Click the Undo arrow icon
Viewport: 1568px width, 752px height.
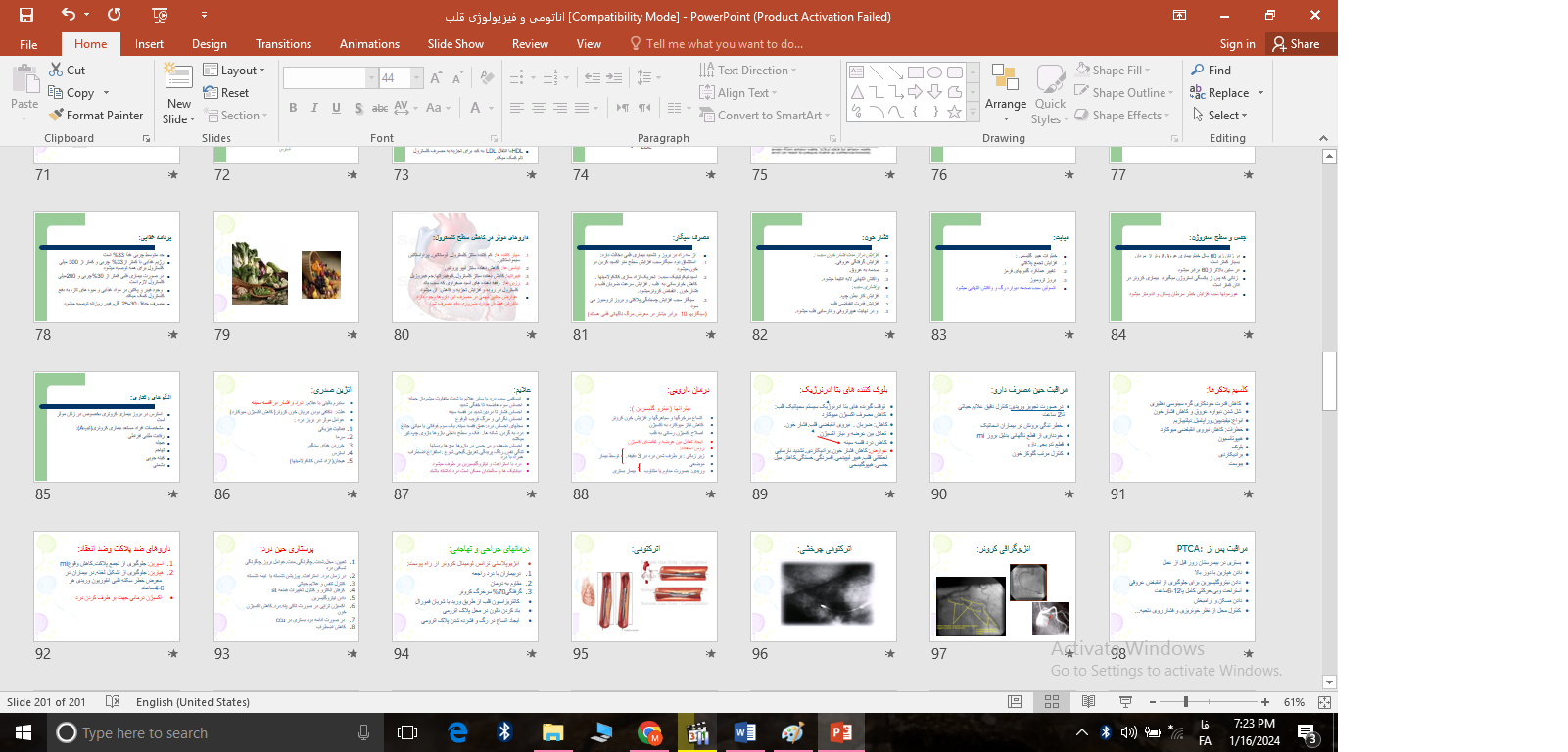click(68, 15)
